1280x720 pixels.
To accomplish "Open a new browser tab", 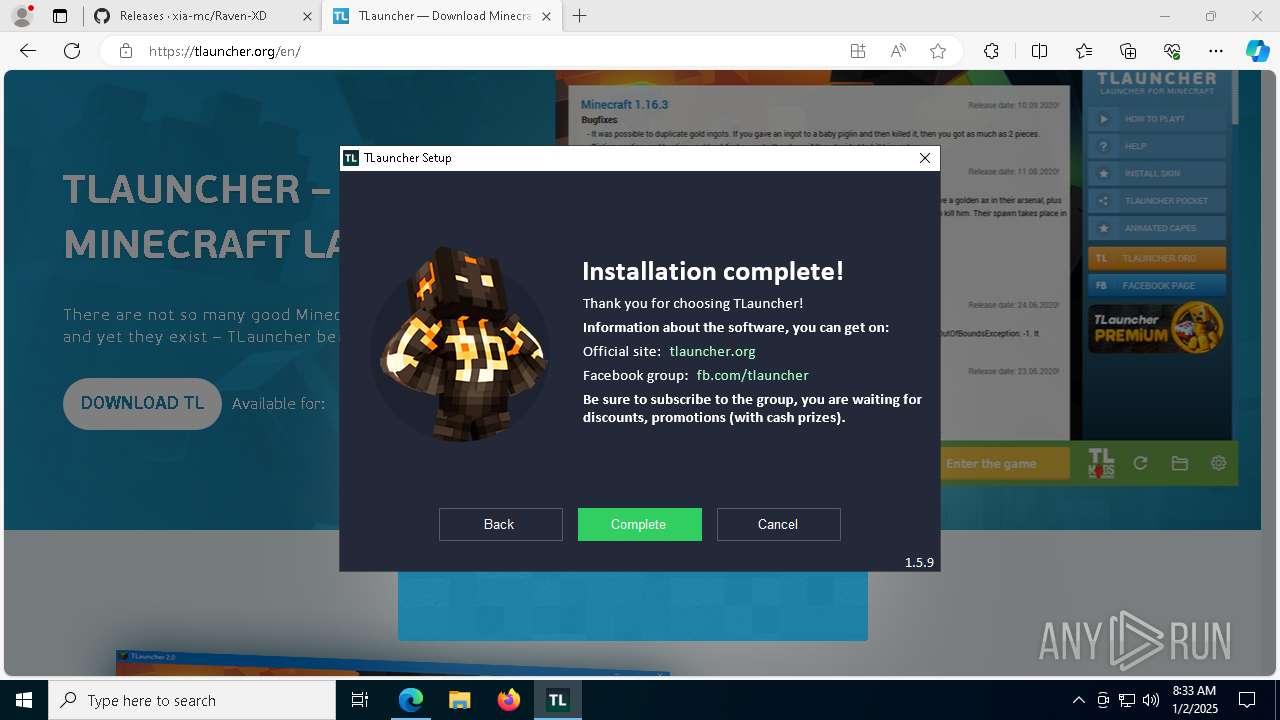I will click(580, 16).
